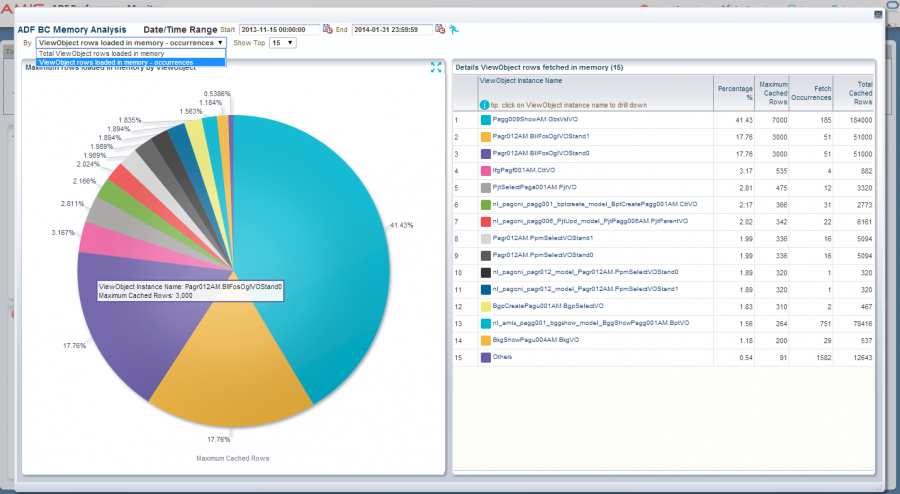Screen dimensions: 900x494
Task: Expand the By metric dropdown
Action: [131, 43]
